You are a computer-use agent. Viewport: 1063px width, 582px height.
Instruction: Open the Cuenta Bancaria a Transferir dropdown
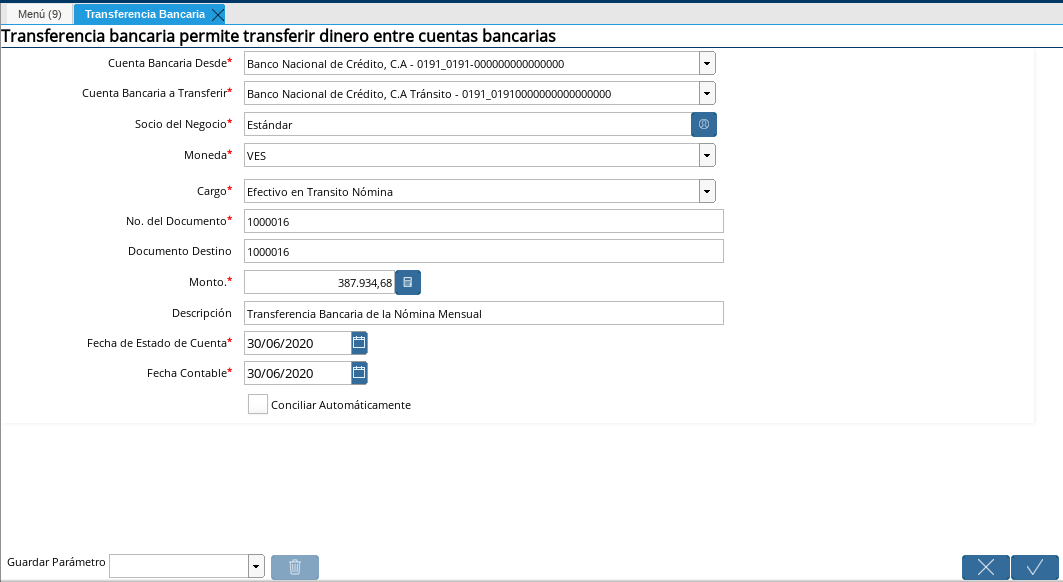tap(708, 93)
